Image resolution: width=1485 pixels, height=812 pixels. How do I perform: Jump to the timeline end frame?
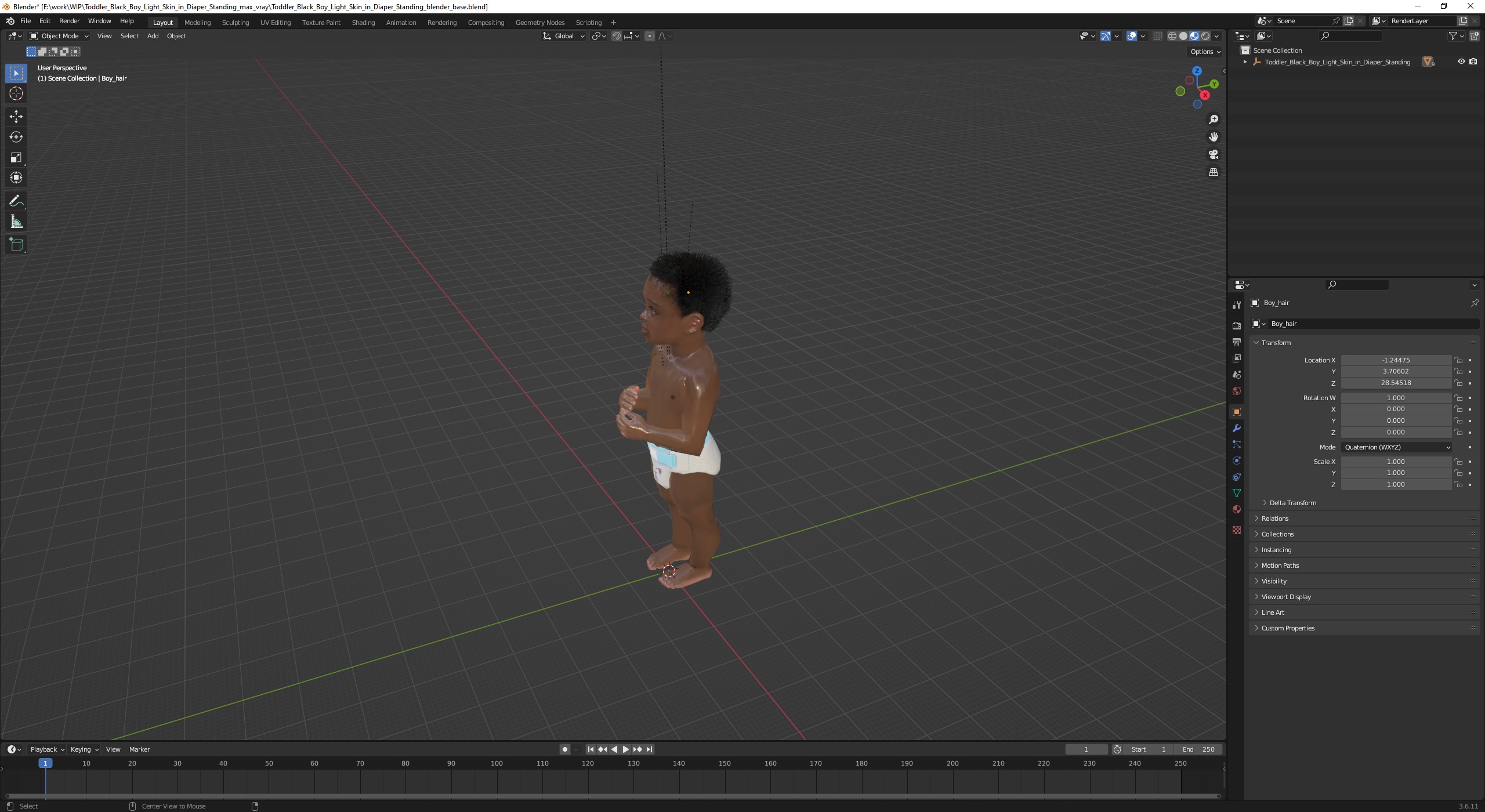tap(649, 749)
